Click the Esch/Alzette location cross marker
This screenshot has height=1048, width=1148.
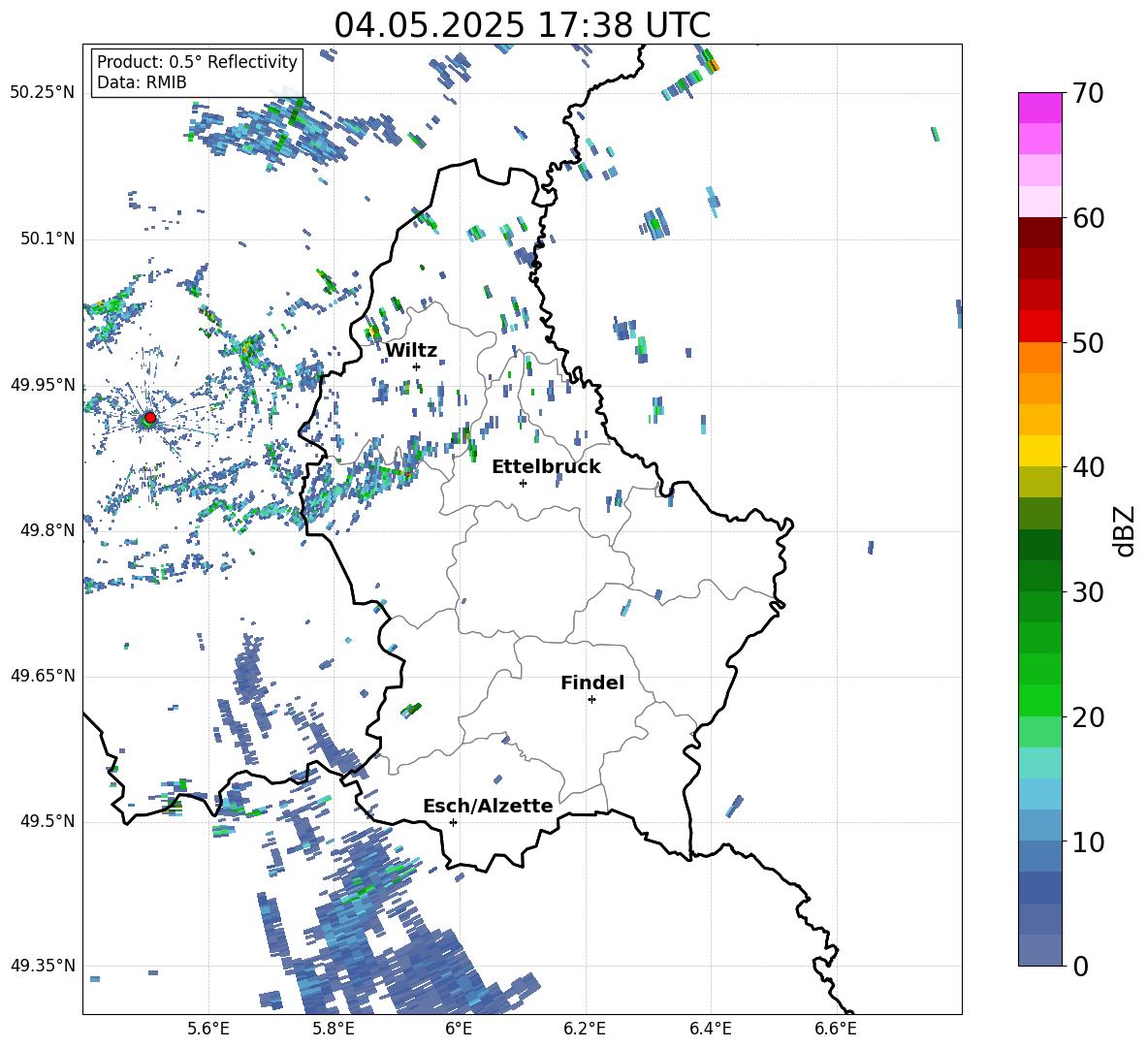pos(453,822)
